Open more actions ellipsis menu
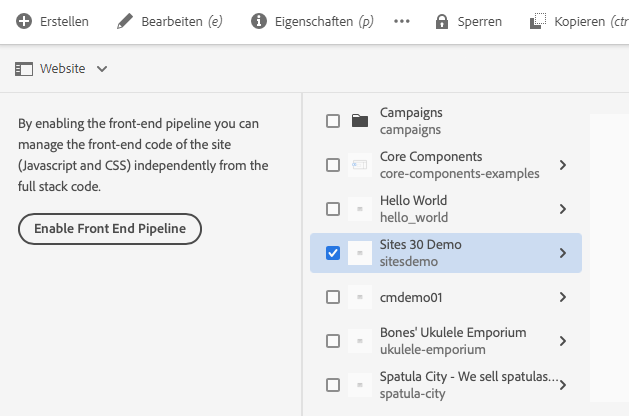 click(402, 21)
